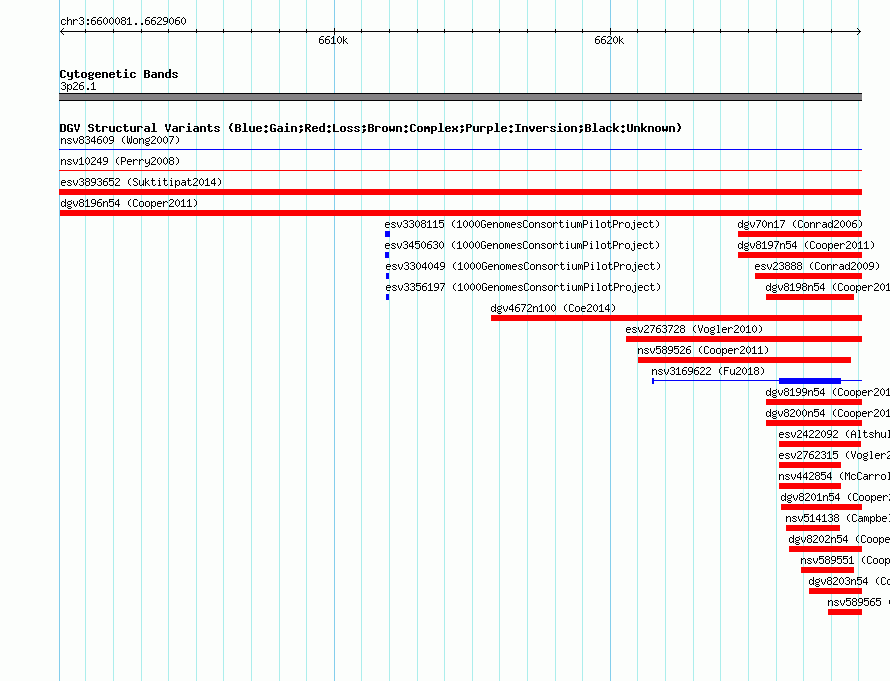Screen dimensions: 890x681
Task: Click the red esv2763728 loss bar
Action: pyautogui.click(x=744, y=339)
